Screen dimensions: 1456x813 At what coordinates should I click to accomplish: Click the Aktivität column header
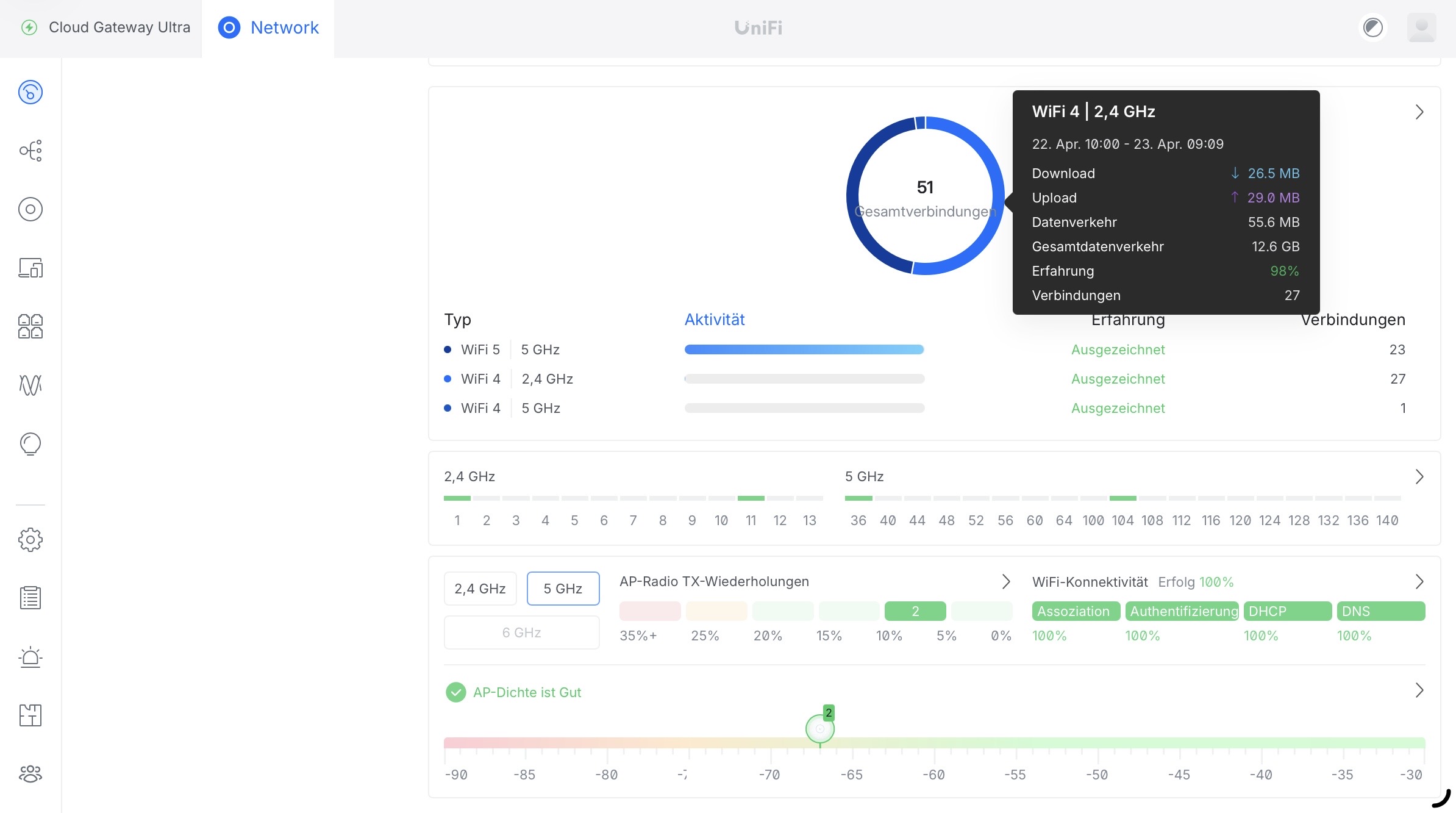coord(714,320)
